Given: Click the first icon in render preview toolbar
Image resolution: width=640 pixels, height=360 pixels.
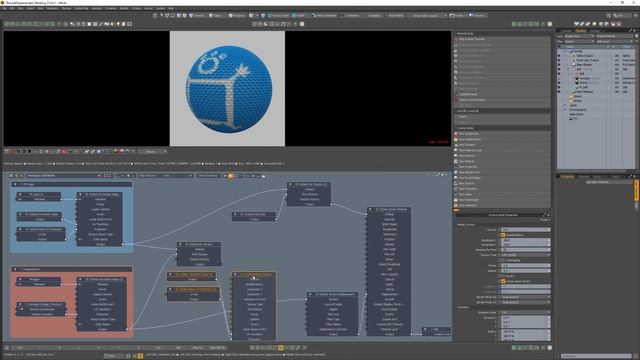Looking at the screenshot, I should click(7, 151).
